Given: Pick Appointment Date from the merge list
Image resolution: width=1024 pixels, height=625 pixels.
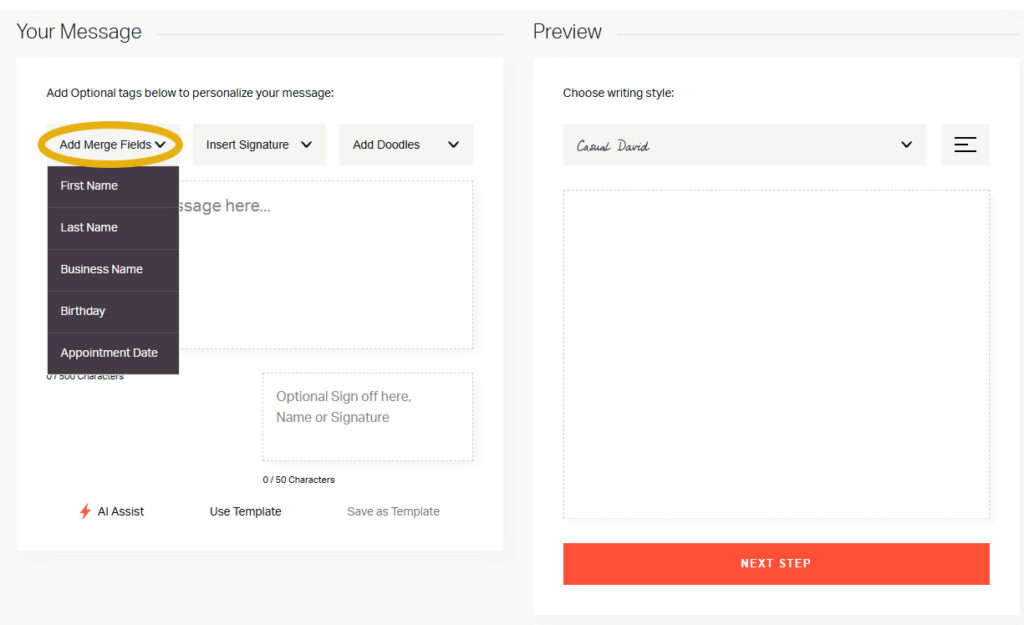Looking at the screenshot, I should (112, 352).
